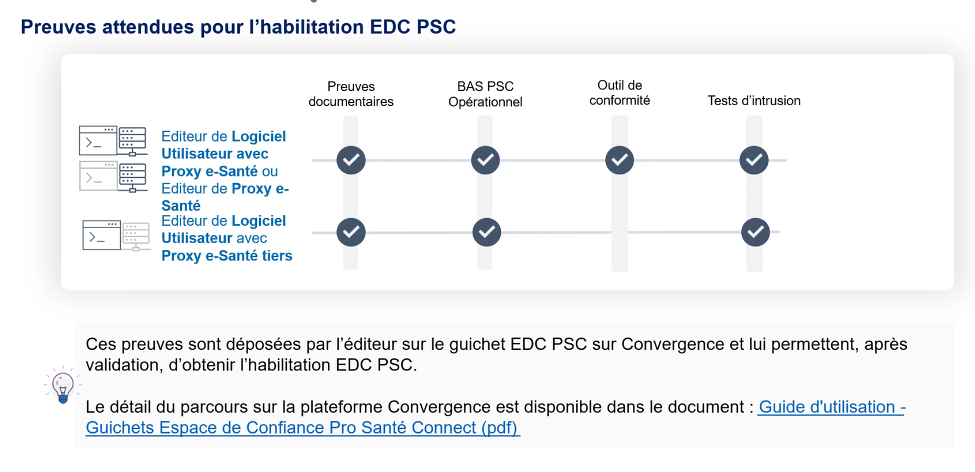
Task: Click the greyed middle terminal-server icon
Action: coord(112,177)
